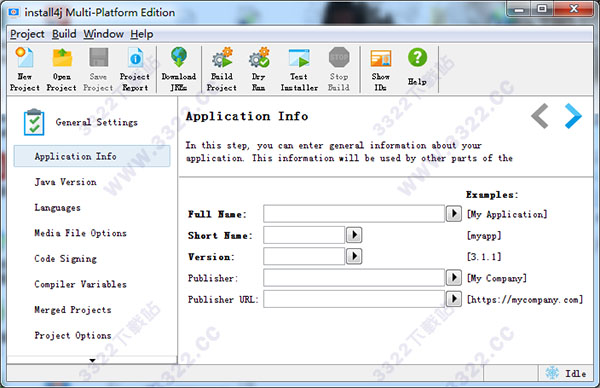Click the Short Name text field
This screenshot has width=600, height=388.
click(x=304, y=235)
